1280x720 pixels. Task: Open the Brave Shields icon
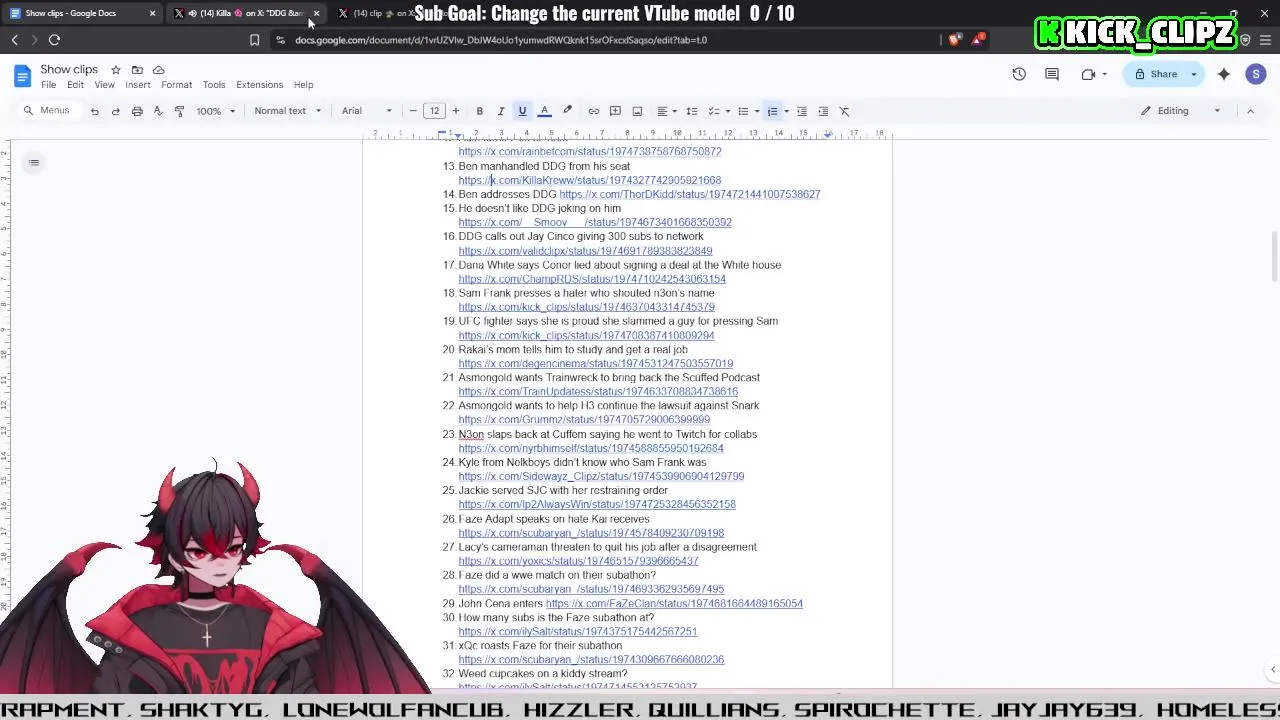[954, 40]
